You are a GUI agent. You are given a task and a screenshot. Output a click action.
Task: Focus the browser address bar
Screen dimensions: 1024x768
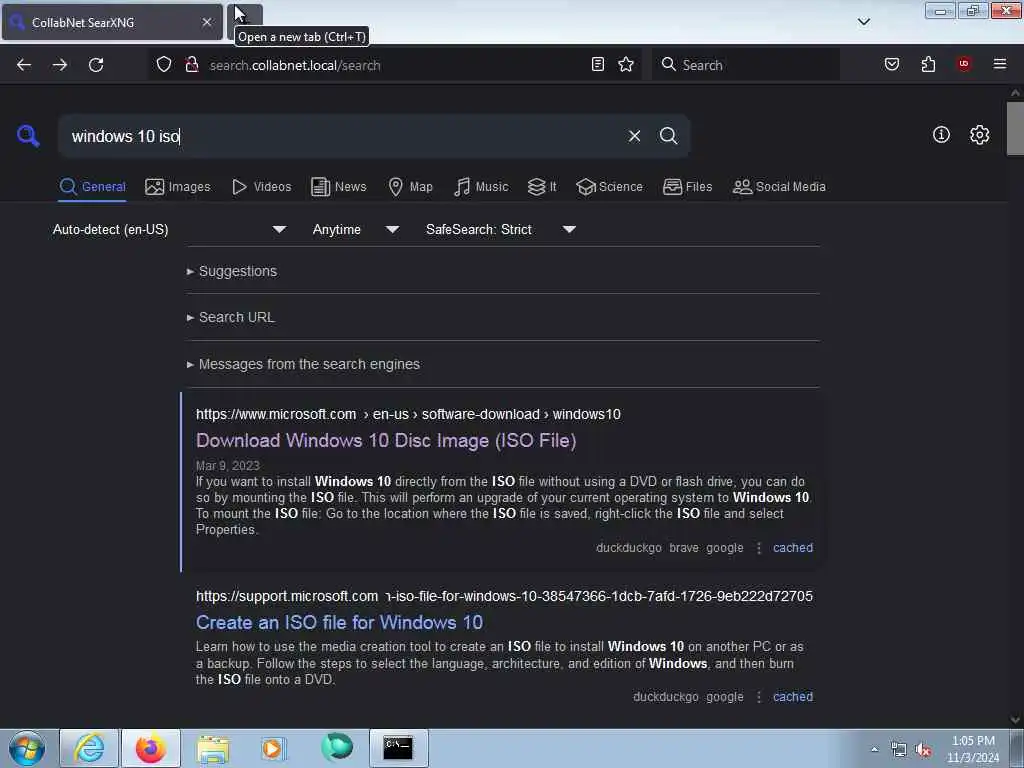[395, 65]
